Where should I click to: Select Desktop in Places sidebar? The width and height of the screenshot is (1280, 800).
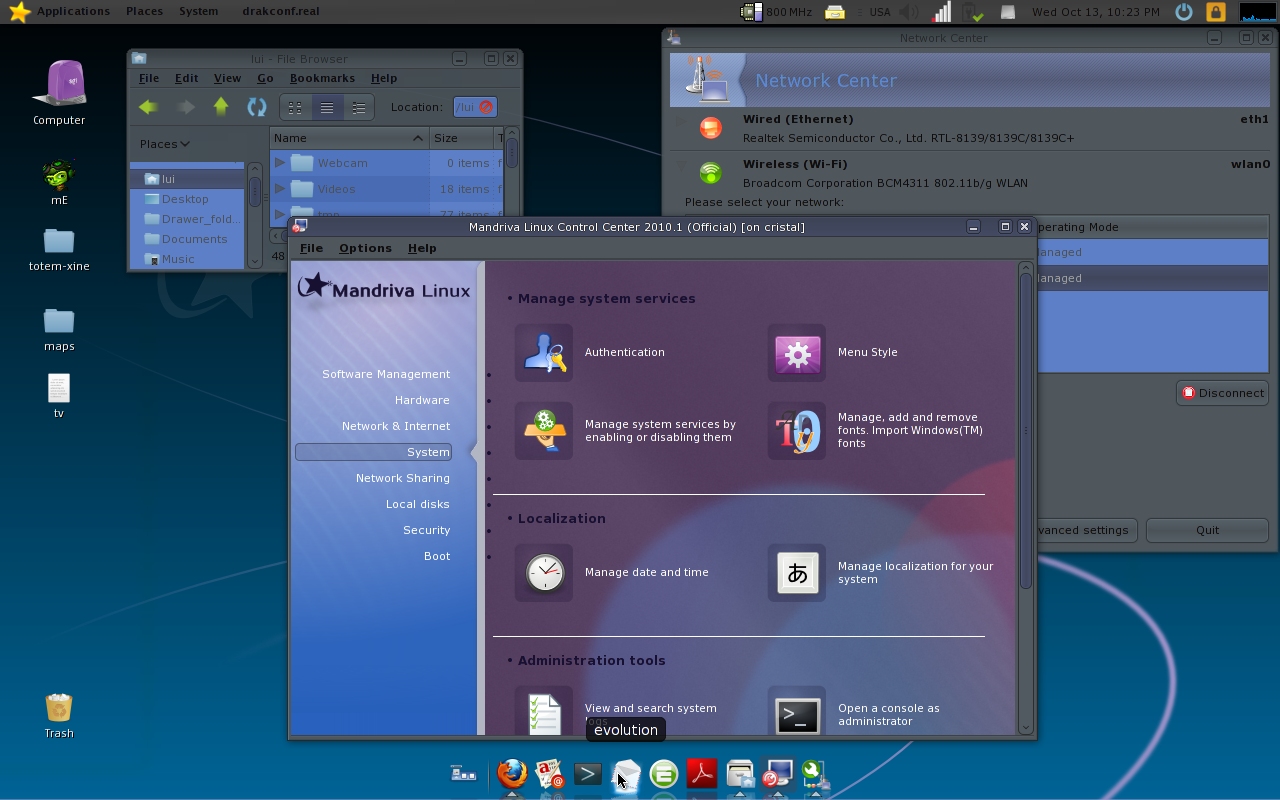tap(188, 199)
